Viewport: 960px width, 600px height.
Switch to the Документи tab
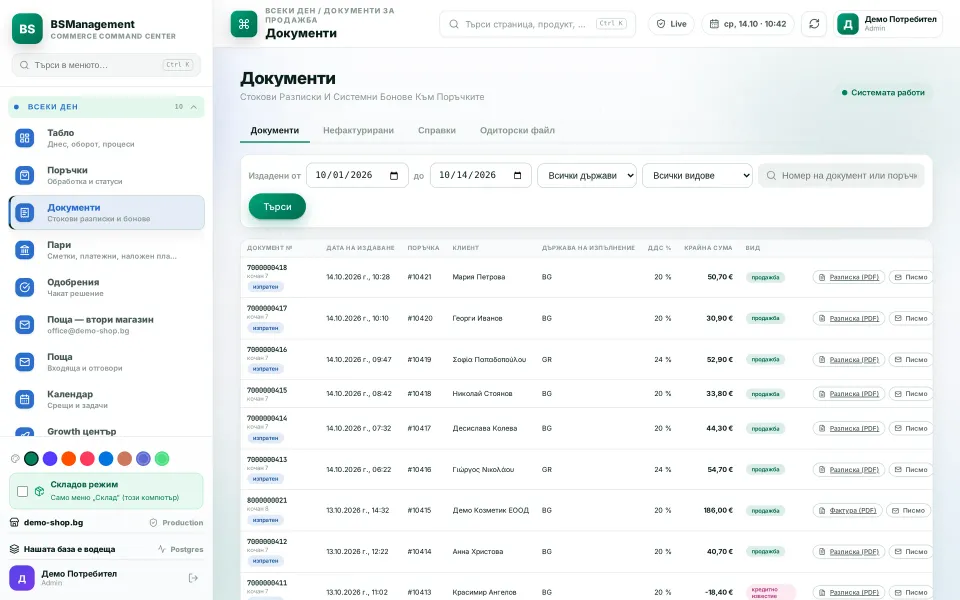click(274, 130)
